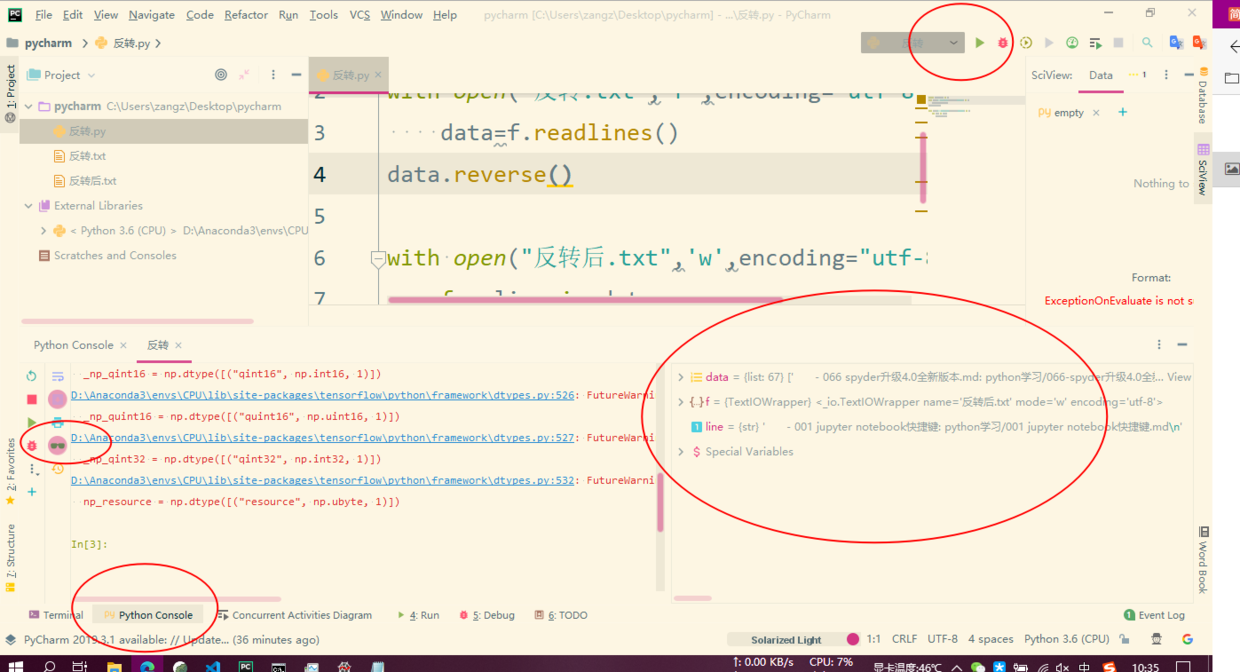
Task: Open Concurrent Activities Diagram window
Action: [294, 615]
